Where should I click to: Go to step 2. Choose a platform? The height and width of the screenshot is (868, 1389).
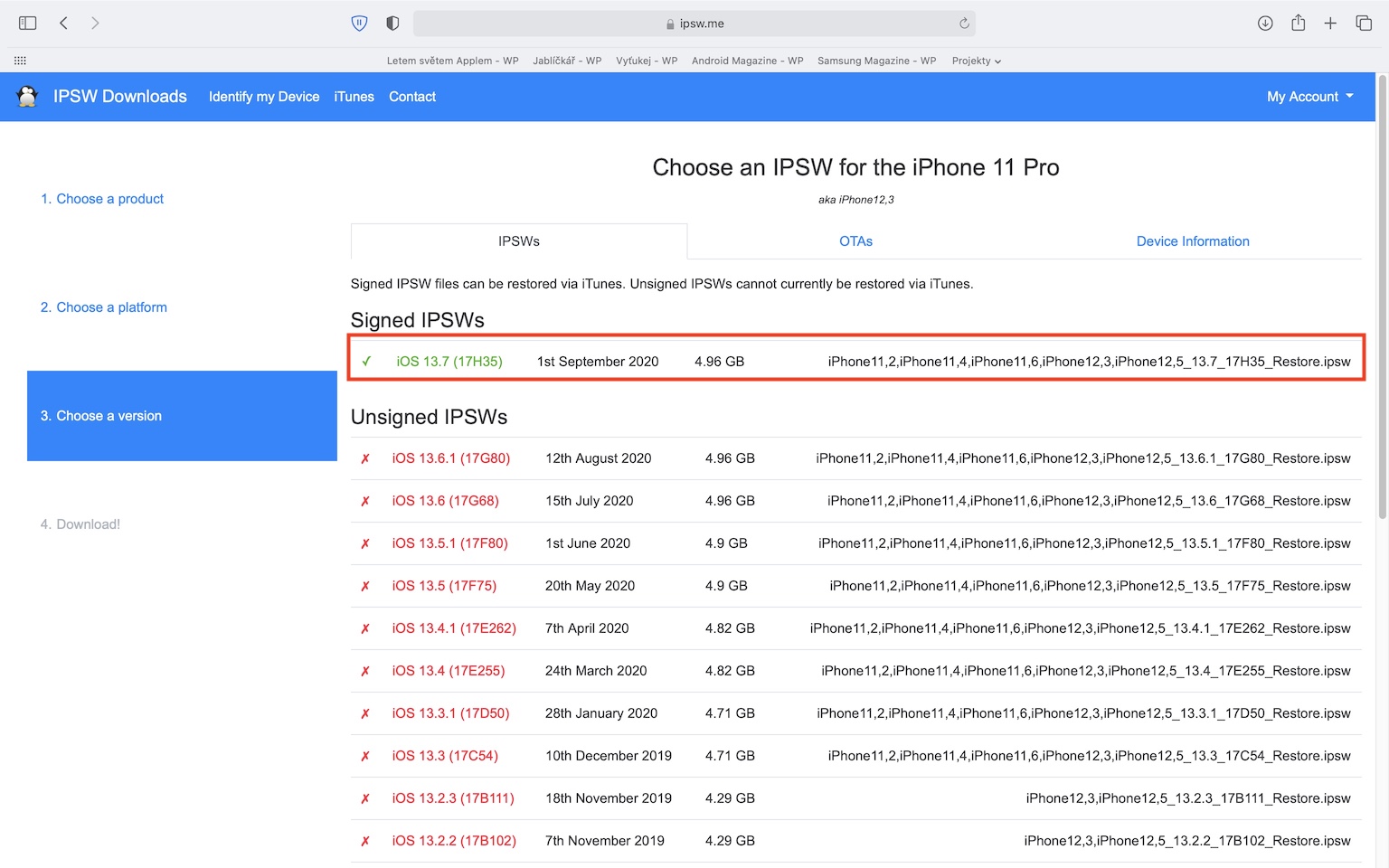[x=104, y=307]
